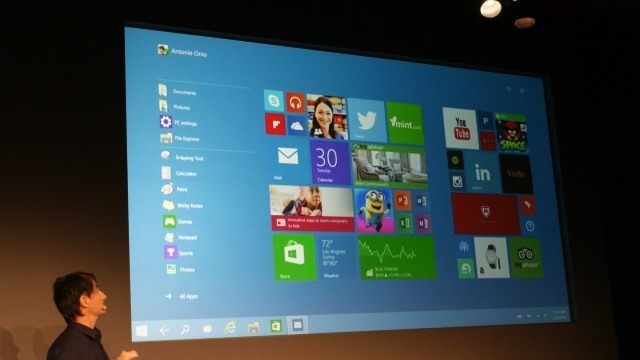640x360 pixels.
Task: Open the Calendar tile showing 30
Action: click(330, 162)
